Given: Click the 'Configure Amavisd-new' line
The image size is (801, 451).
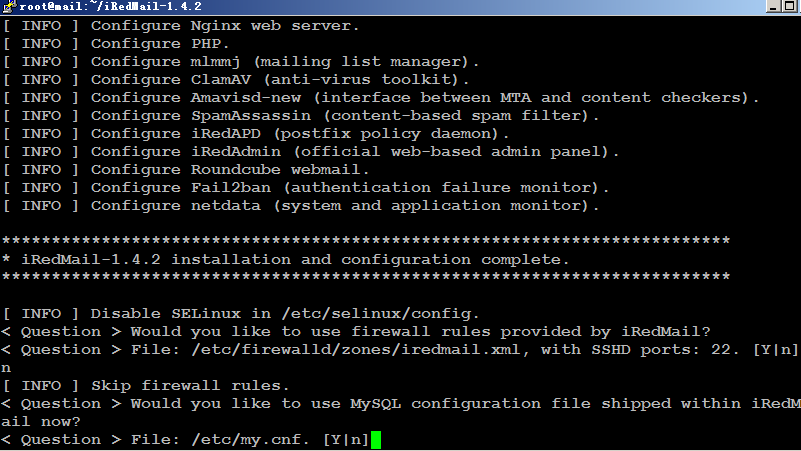Looking at the screenshot, I should 381,98.
